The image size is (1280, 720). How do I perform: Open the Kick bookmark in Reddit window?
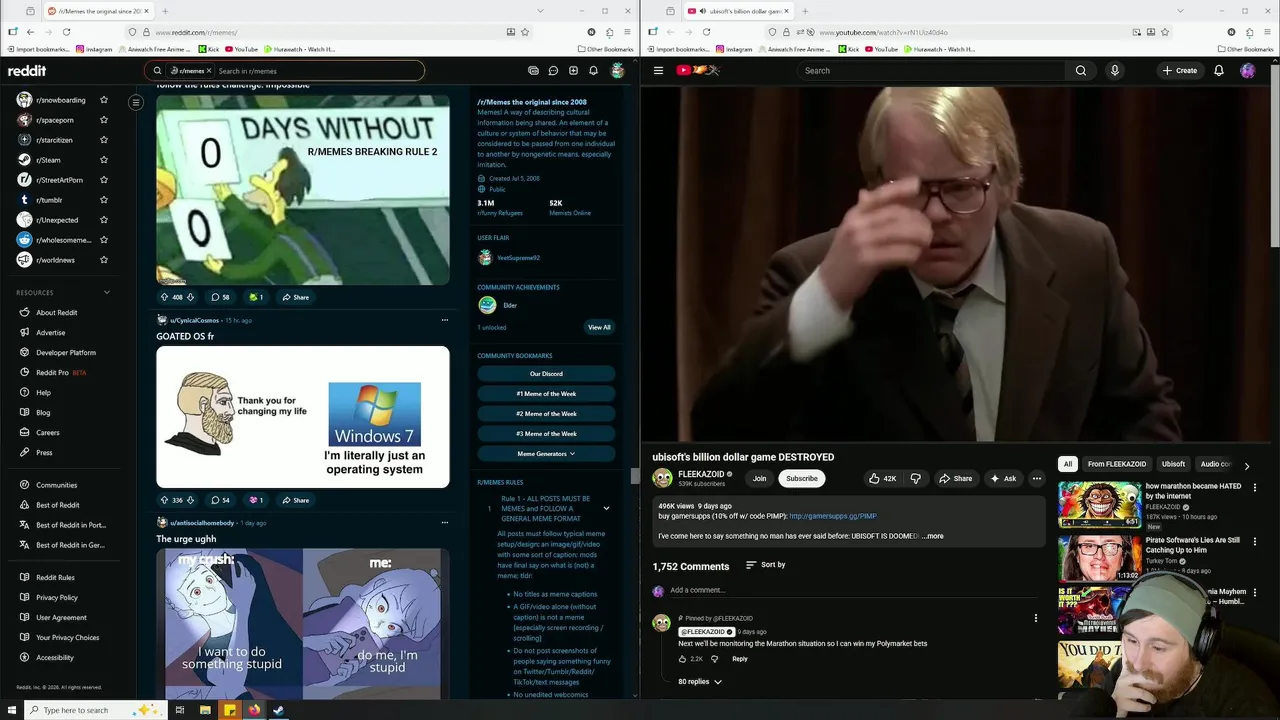tap(210, 49)
